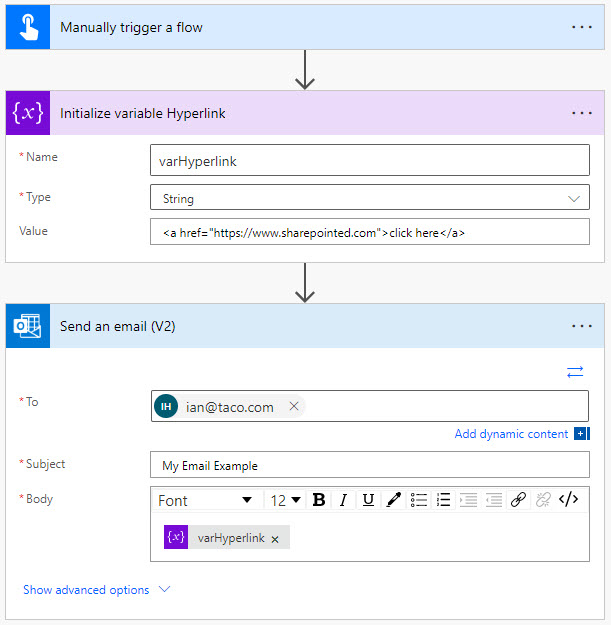Click the email Body text area

(369, 537)
